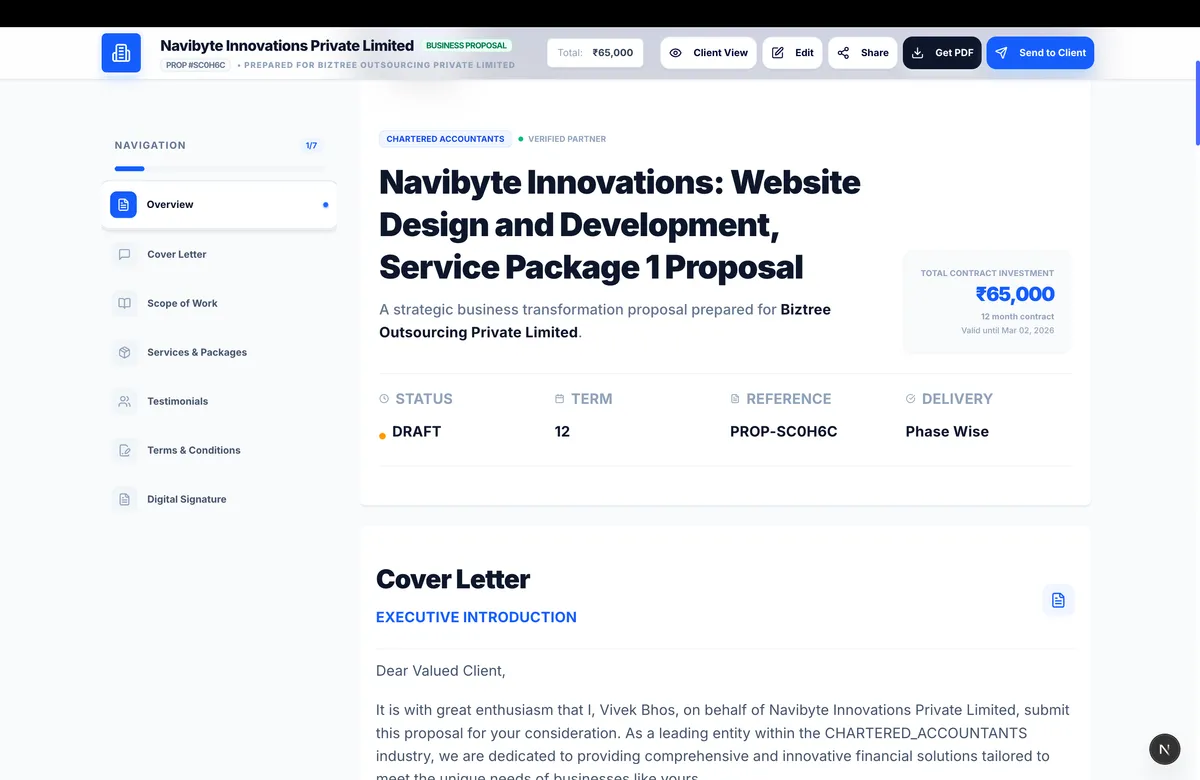Click the Total ₹65,000 field
Image resolution: width=1200 pixels, height=780 pixels.
[x=594, y=52]
